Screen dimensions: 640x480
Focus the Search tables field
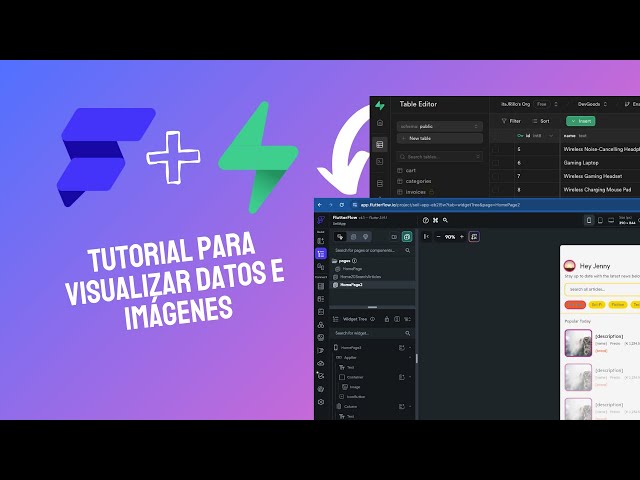[440, 157]
